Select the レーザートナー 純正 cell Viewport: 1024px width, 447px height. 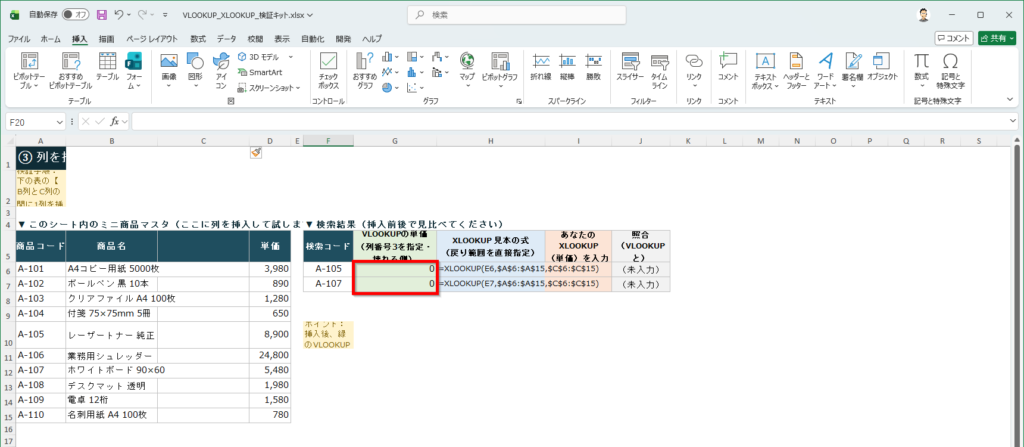click(x=112, y=335)
